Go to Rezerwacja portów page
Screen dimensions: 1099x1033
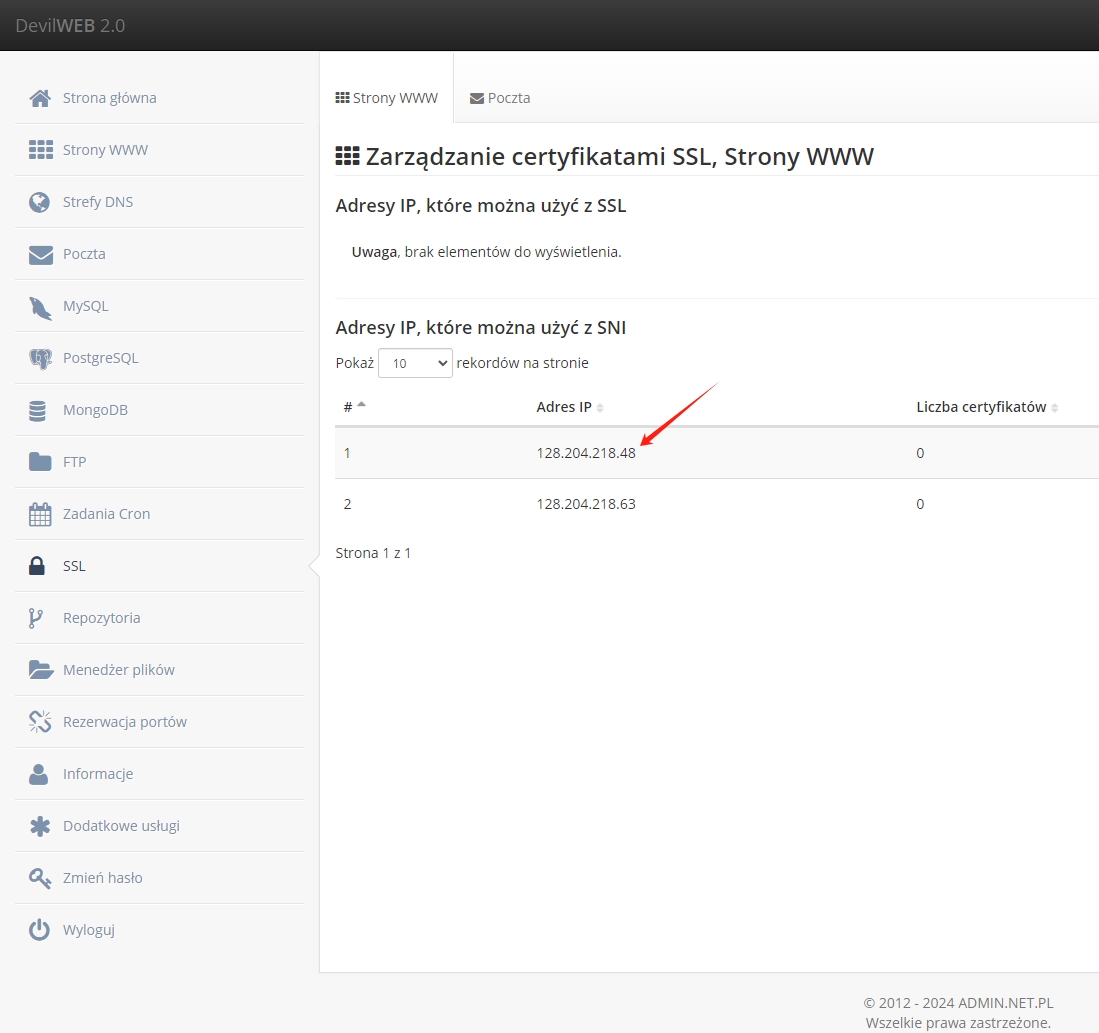(124, 722)
